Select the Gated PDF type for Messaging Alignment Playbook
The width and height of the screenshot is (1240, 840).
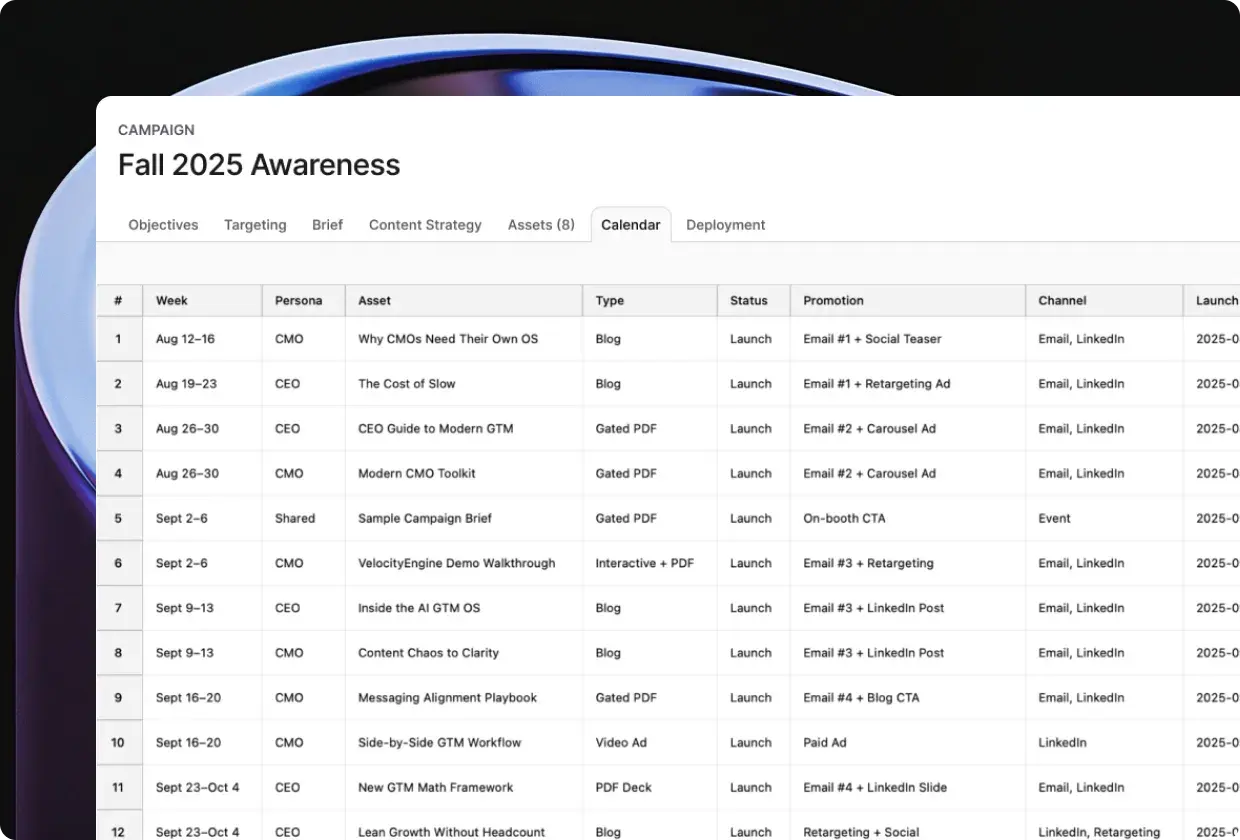[650, 698]
